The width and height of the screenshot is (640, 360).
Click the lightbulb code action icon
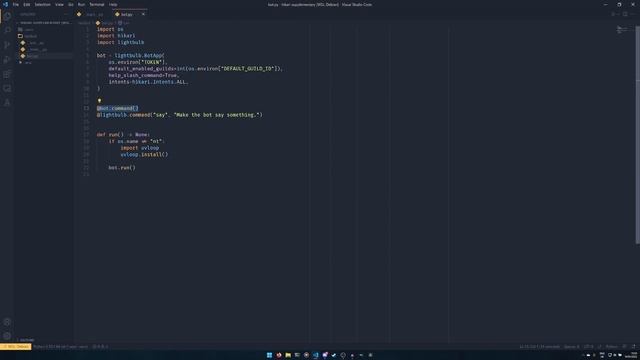(99, 101)
